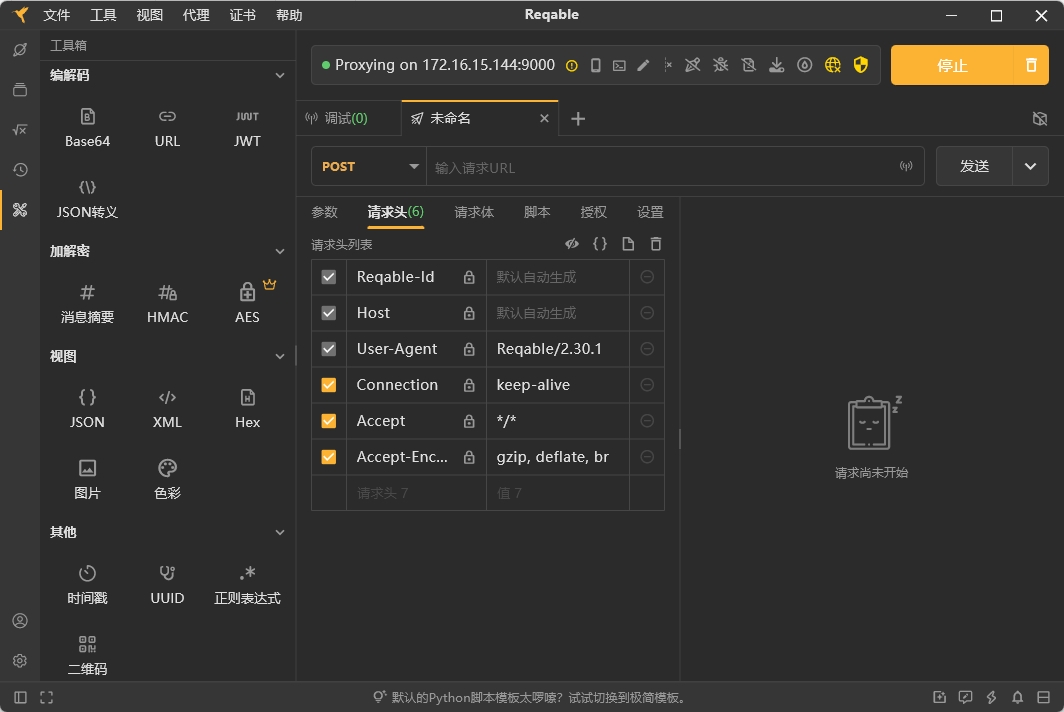Screen dimensions: 1064x712
Task: Switch to the 请求体 tab
Action: [474, 212]
